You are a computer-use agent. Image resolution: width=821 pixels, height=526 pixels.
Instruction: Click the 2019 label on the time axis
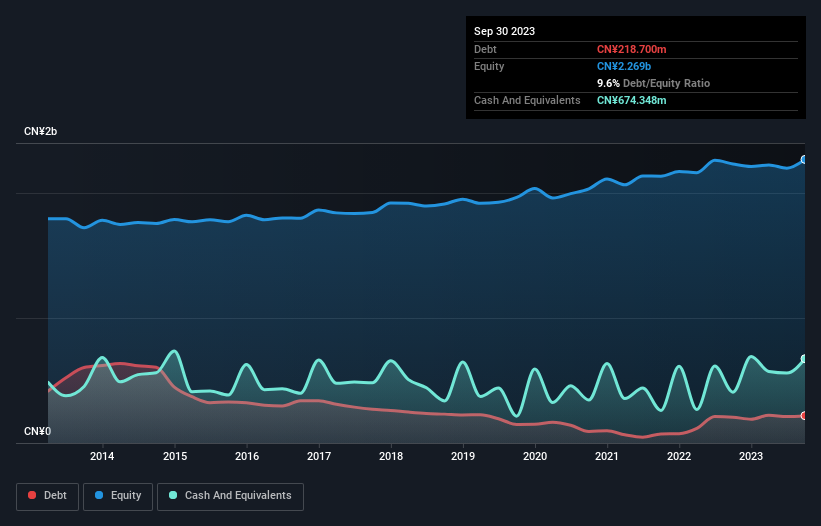(463, 457)
